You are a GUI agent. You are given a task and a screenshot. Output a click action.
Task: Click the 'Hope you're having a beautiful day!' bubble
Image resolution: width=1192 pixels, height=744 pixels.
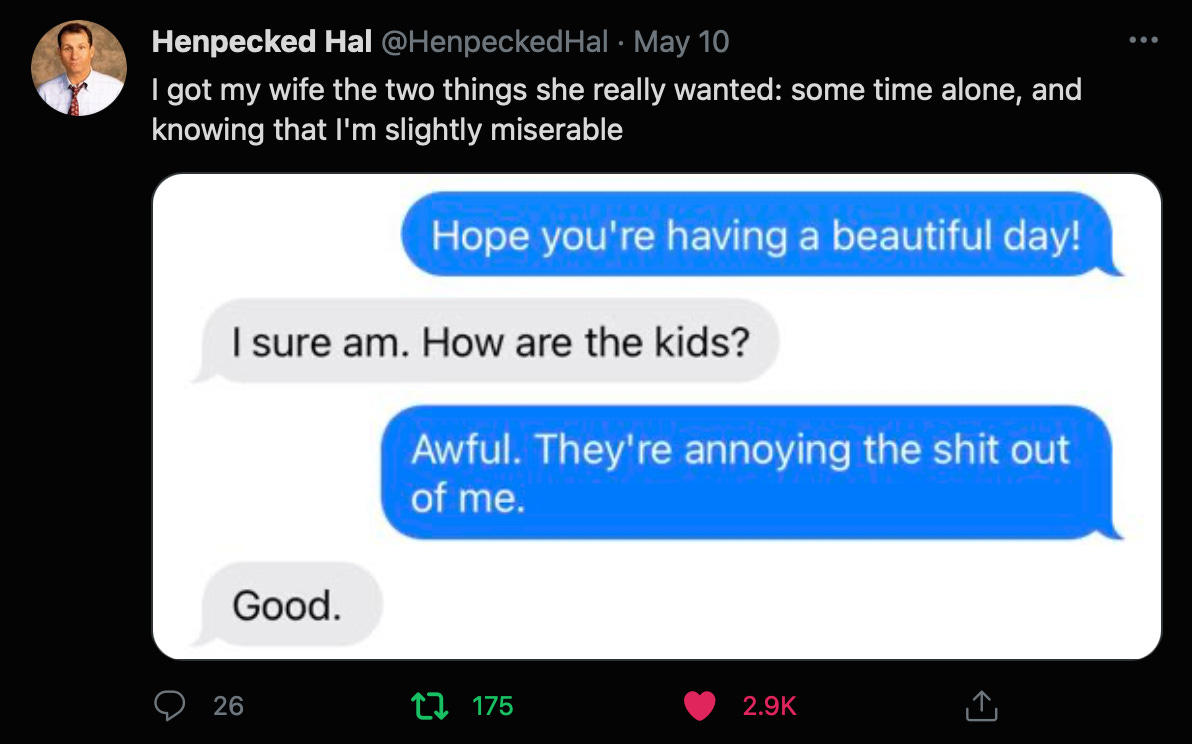pos(757,236)
